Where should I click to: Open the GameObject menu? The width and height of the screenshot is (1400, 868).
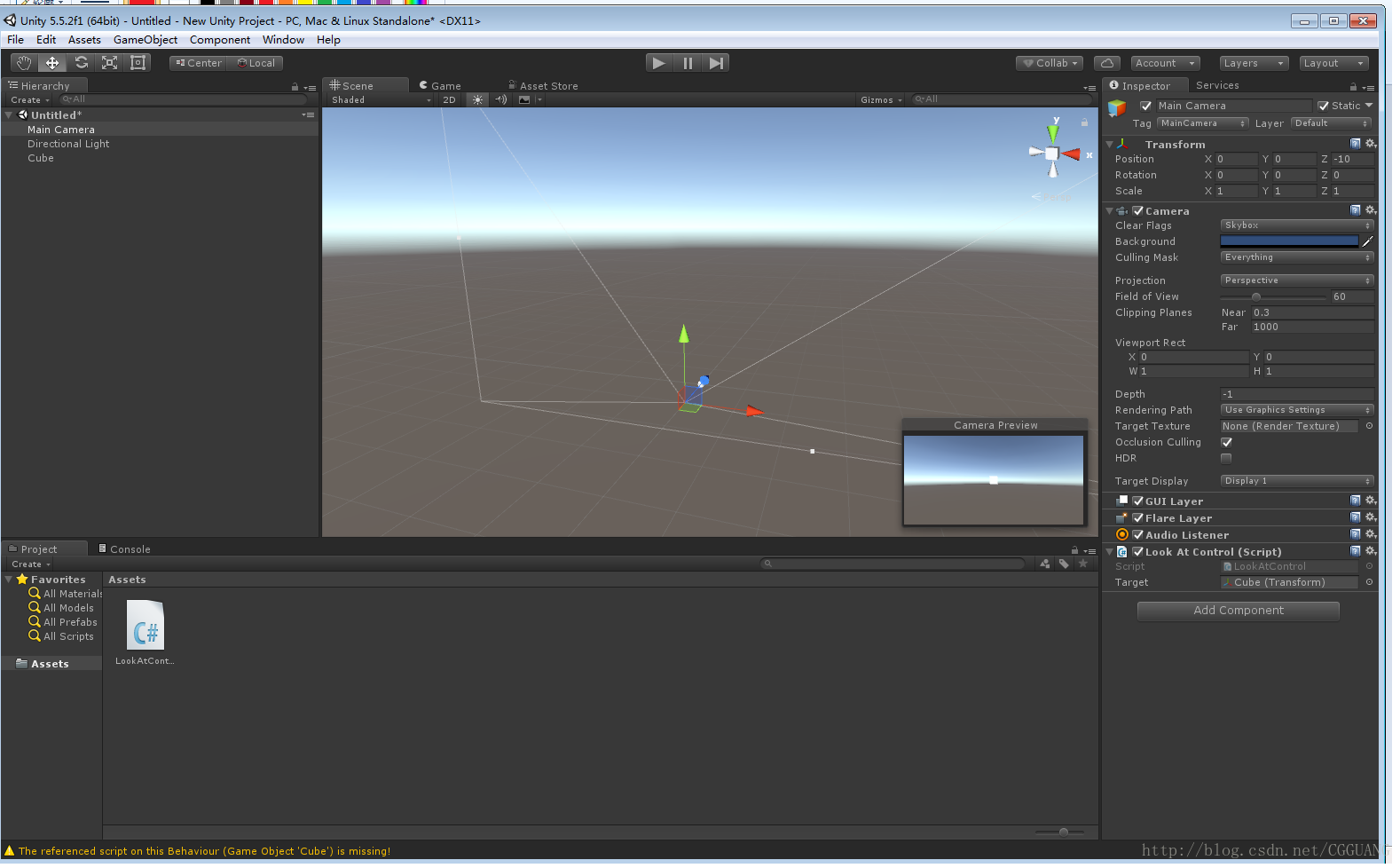146,40
